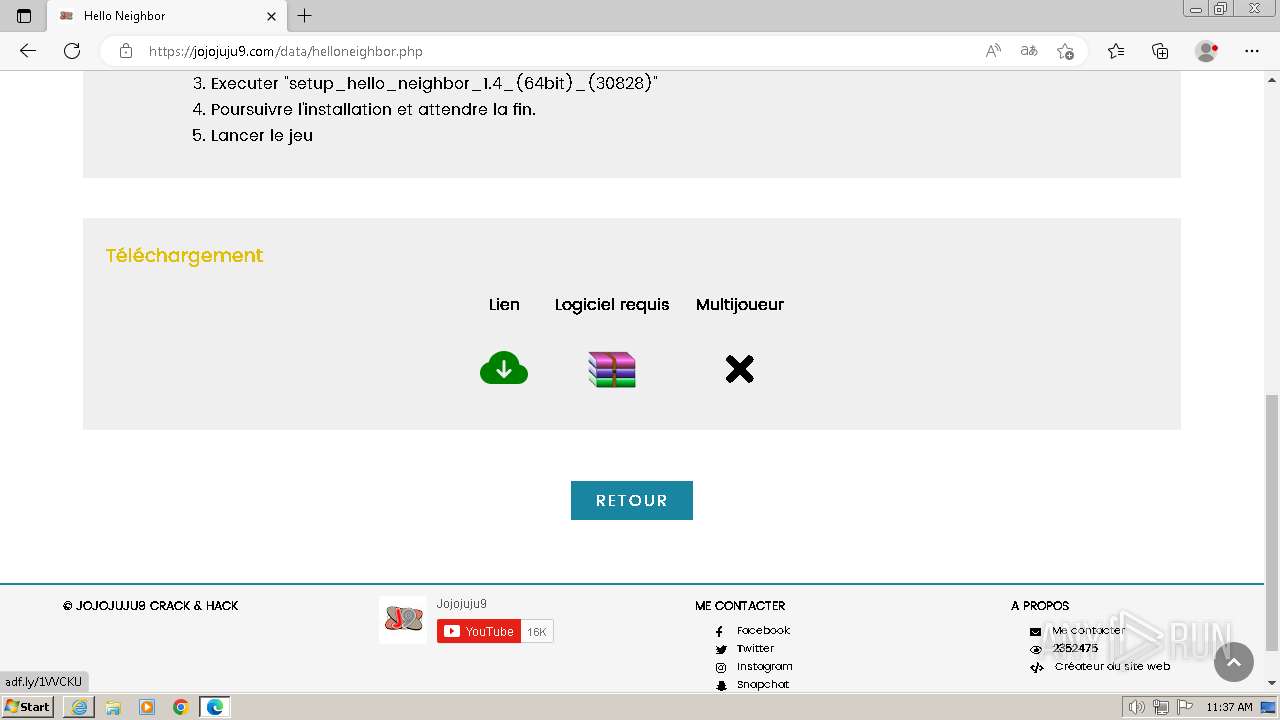This screenshot has height=720, width=1280.
Task: Click the page vertical scrollbar thumb
Action: tap(1272, 522)
